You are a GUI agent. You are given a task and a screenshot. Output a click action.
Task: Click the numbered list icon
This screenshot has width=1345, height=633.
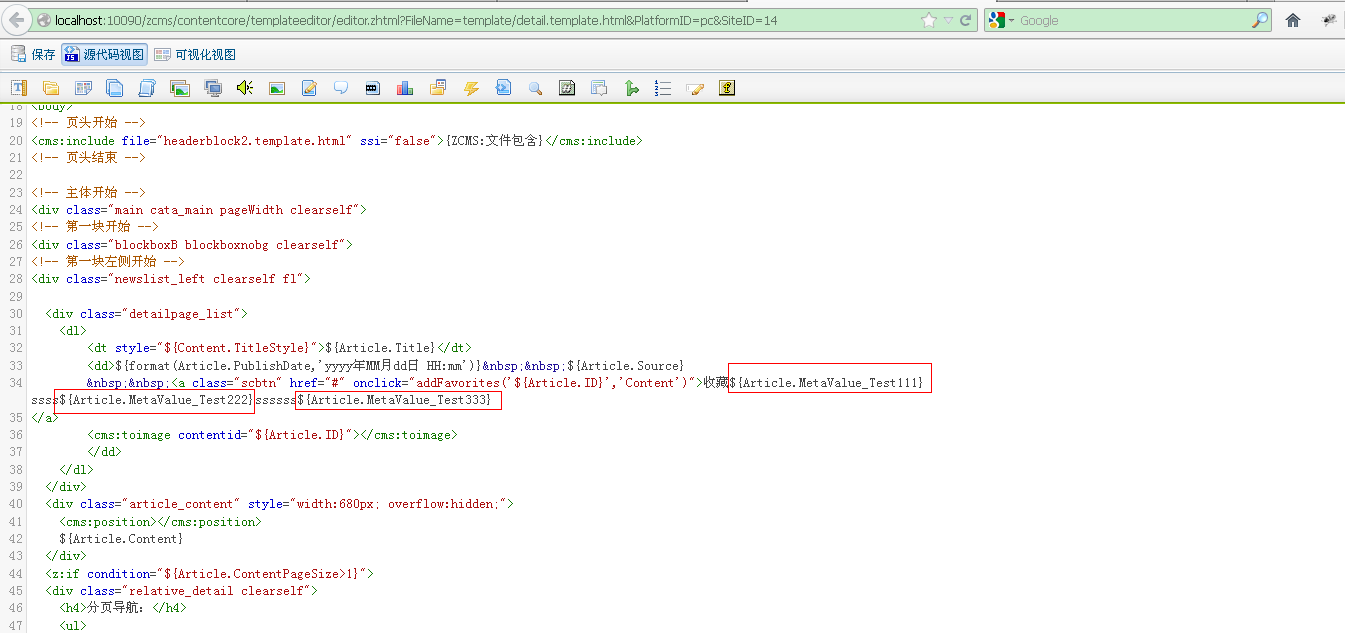pos(663,88)
